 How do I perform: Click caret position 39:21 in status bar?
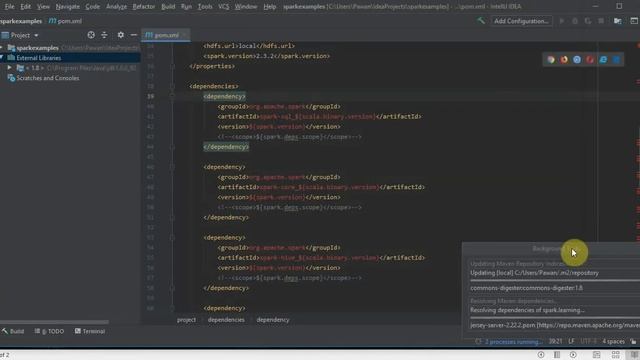point(555,341)
